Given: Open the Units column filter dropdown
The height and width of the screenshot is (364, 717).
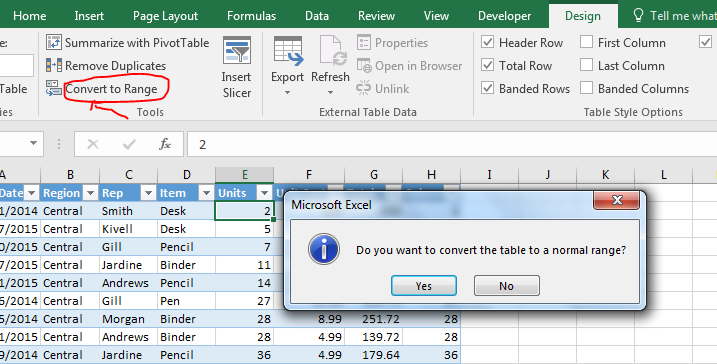Looking at the screenshot, I should pos(264,193).
